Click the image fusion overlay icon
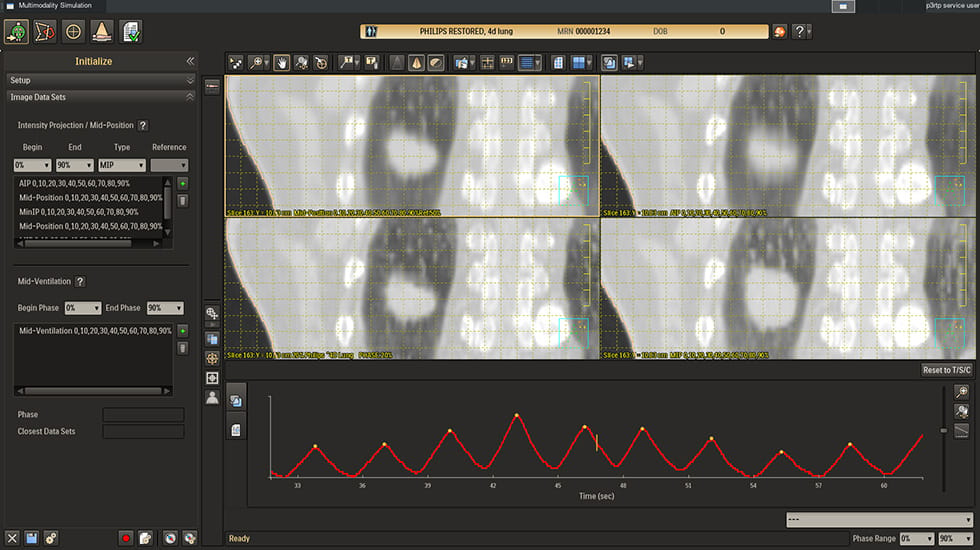The height and width of the screenshot is (550, 980). pyautogui.click(x=609, y=62)
